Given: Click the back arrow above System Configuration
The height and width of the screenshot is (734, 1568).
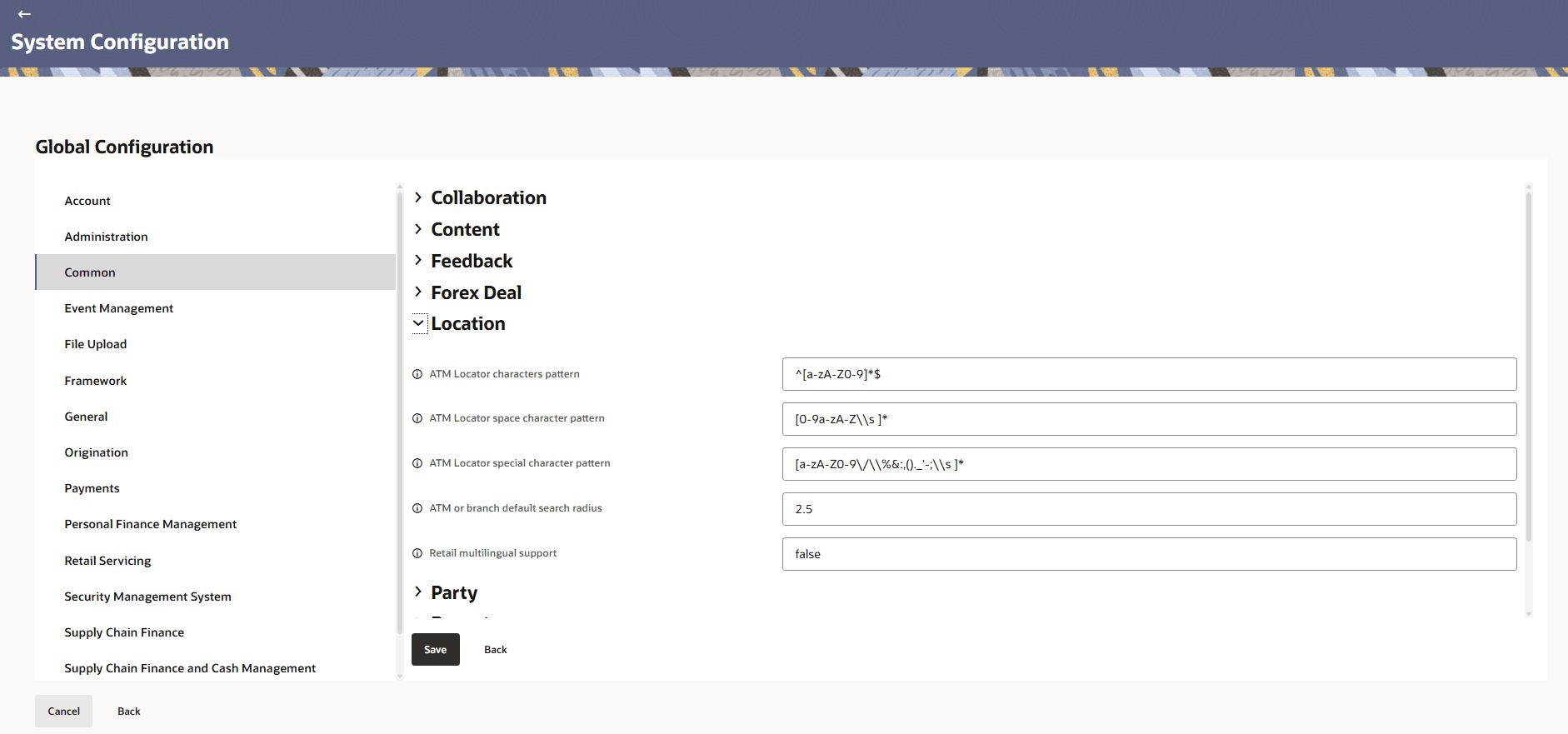Looking at the screenshot, I should point(24,14).
